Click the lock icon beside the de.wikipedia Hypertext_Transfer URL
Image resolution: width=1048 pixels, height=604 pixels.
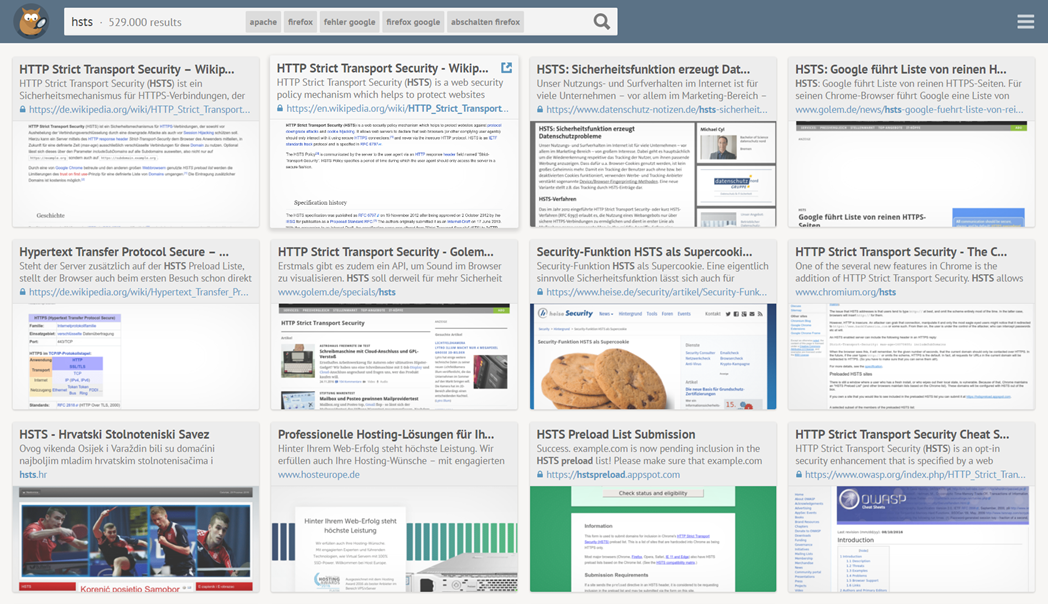(23, 292)
